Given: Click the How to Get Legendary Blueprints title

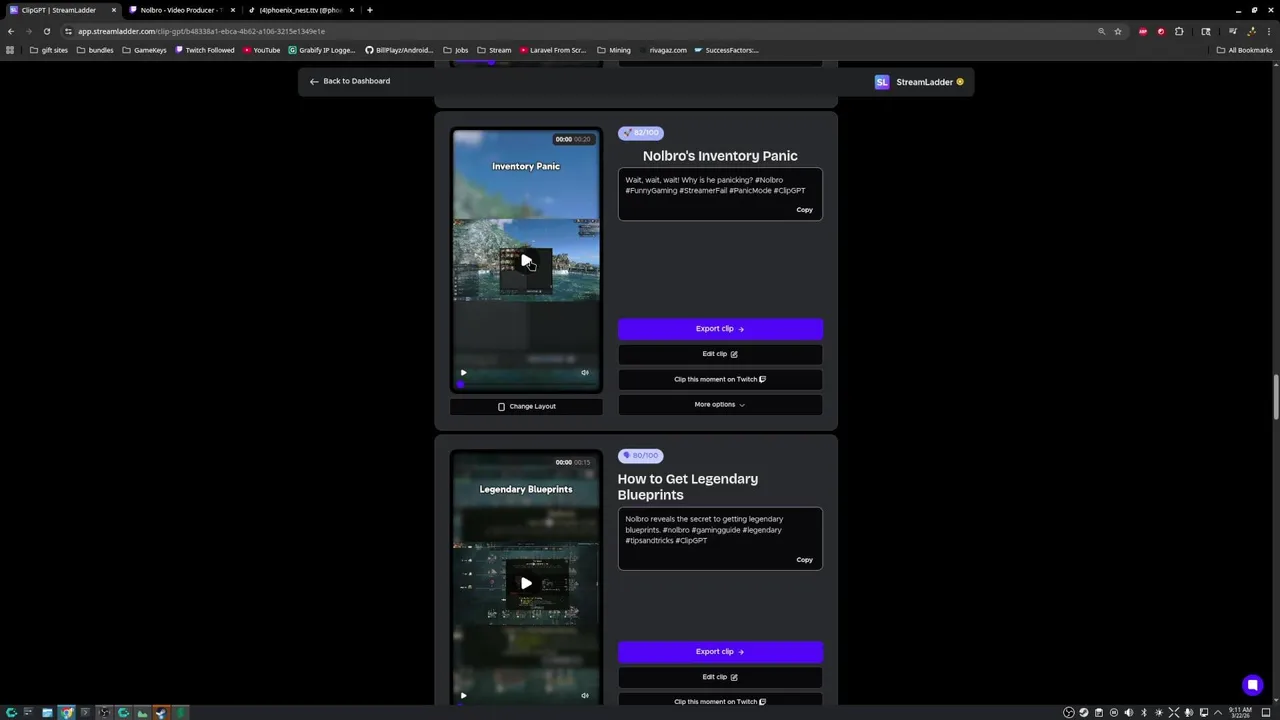Looking at the screenshot, I should (x=688, y=487).
